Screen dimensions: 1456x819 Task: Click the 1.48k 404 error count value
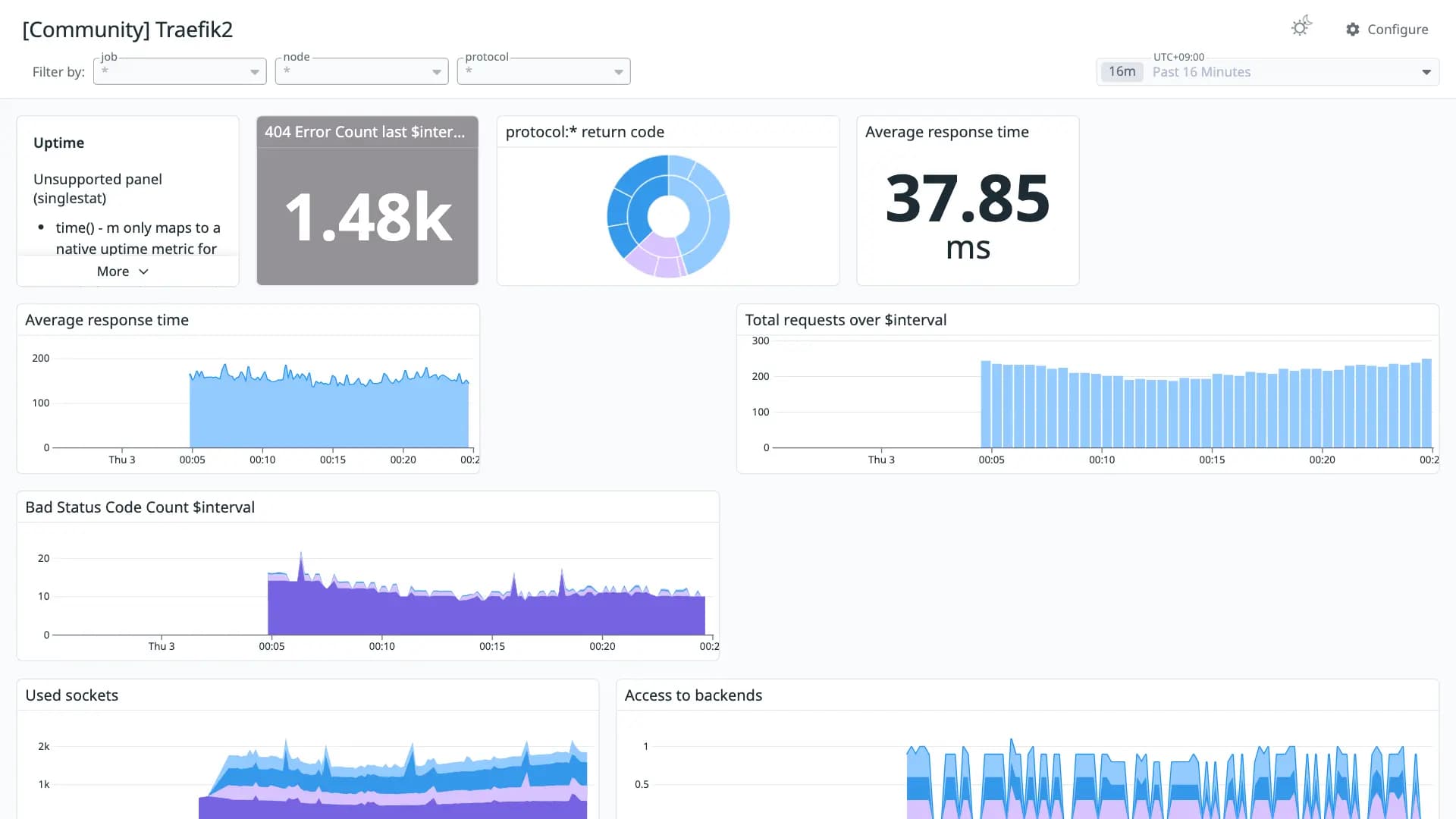(x=368, y=218)
